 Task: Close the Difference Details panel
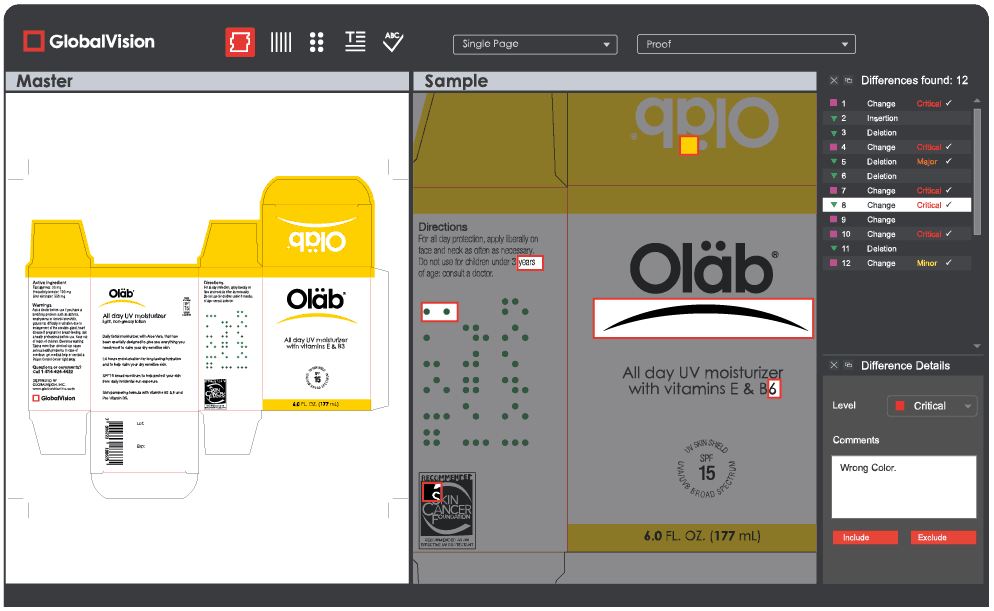point(834,365)
